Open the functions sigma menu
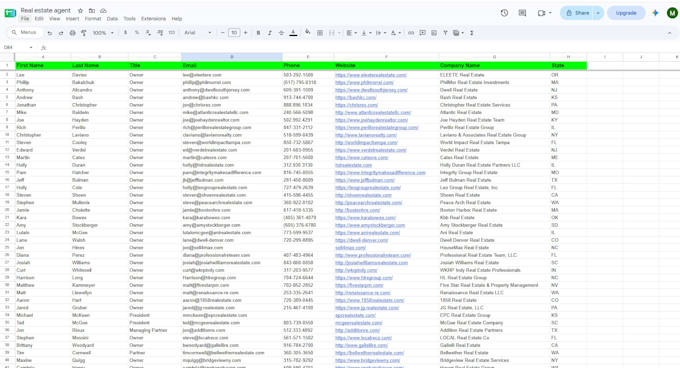This screenshot has height=368, width=680. [471, 33]
